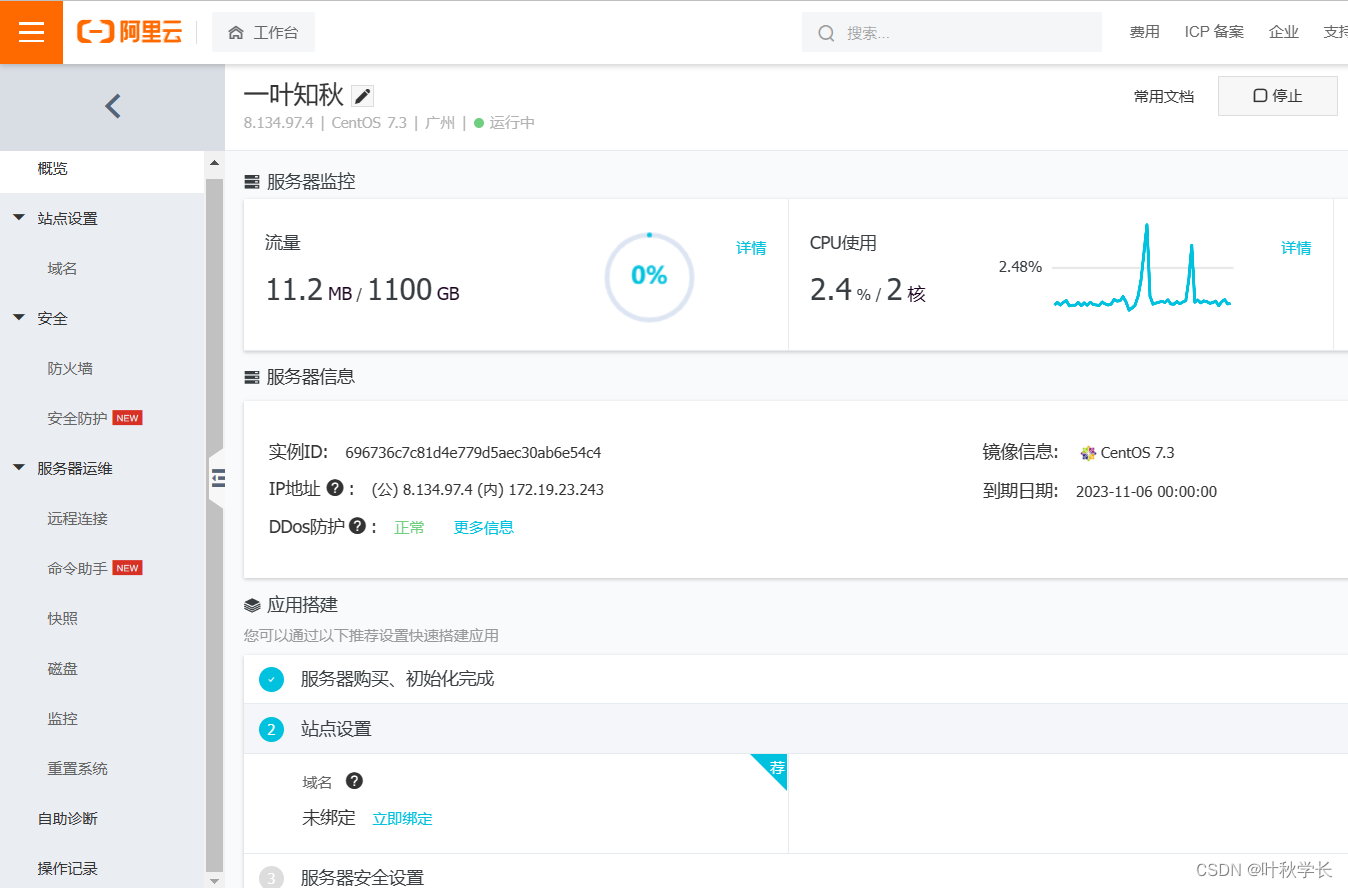This screenshot has height=888, width=1348.
Task: Collapse the 安全 sidebar group
Action: click(19, 318)
